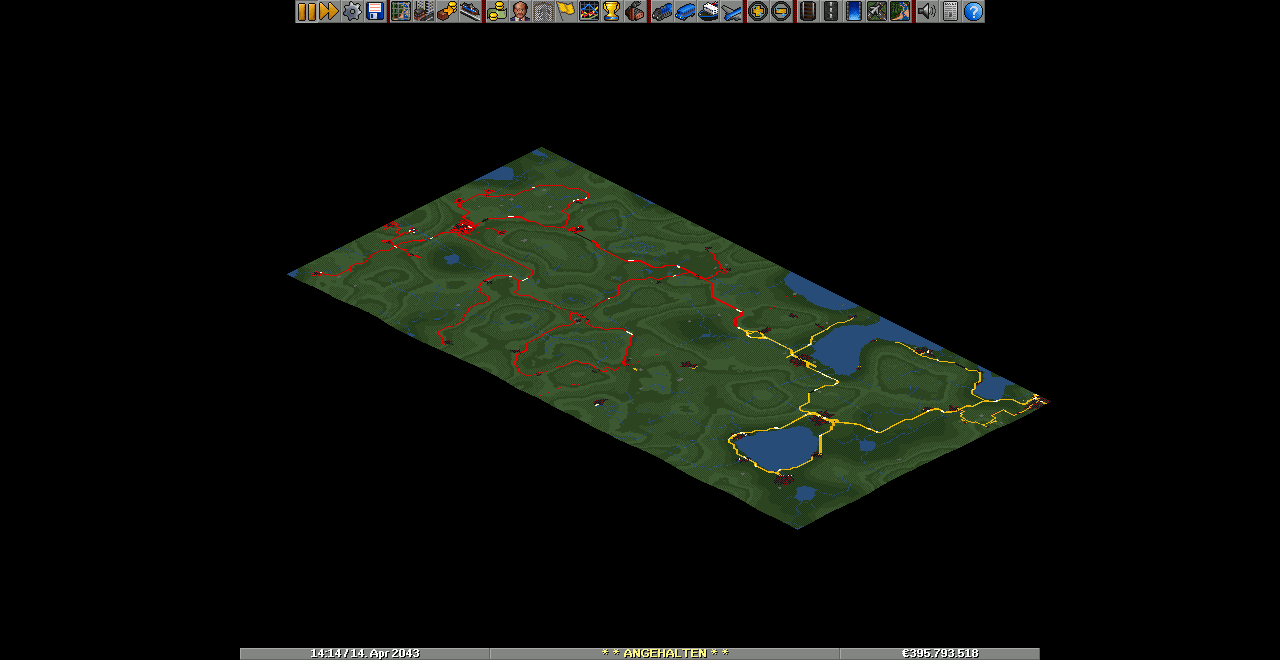Open the graphs chart icon
Viewport: 1280px width, 660px height.
click(x=589, y=11)
